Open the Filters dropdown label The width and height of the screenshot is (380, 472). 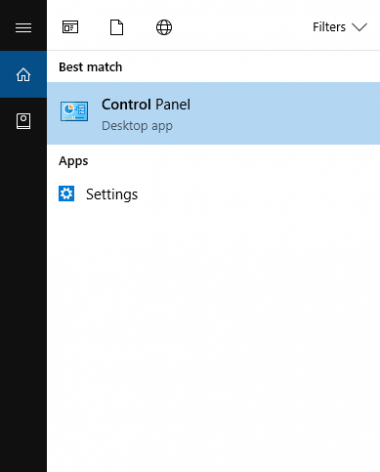pos(329,27)
